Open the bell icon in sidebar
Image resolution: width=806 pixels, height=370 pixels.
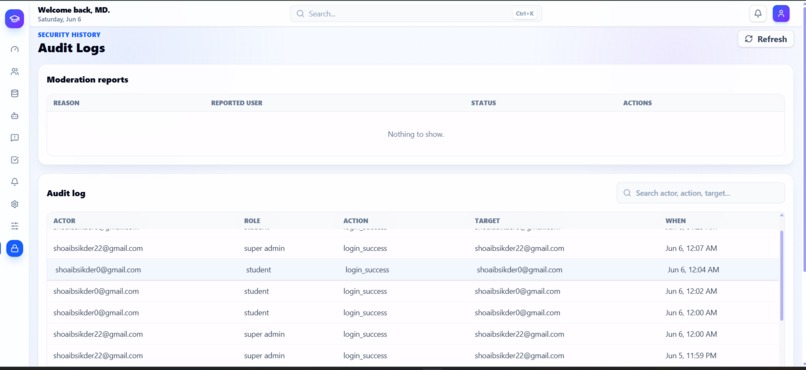tap(14, 182)
